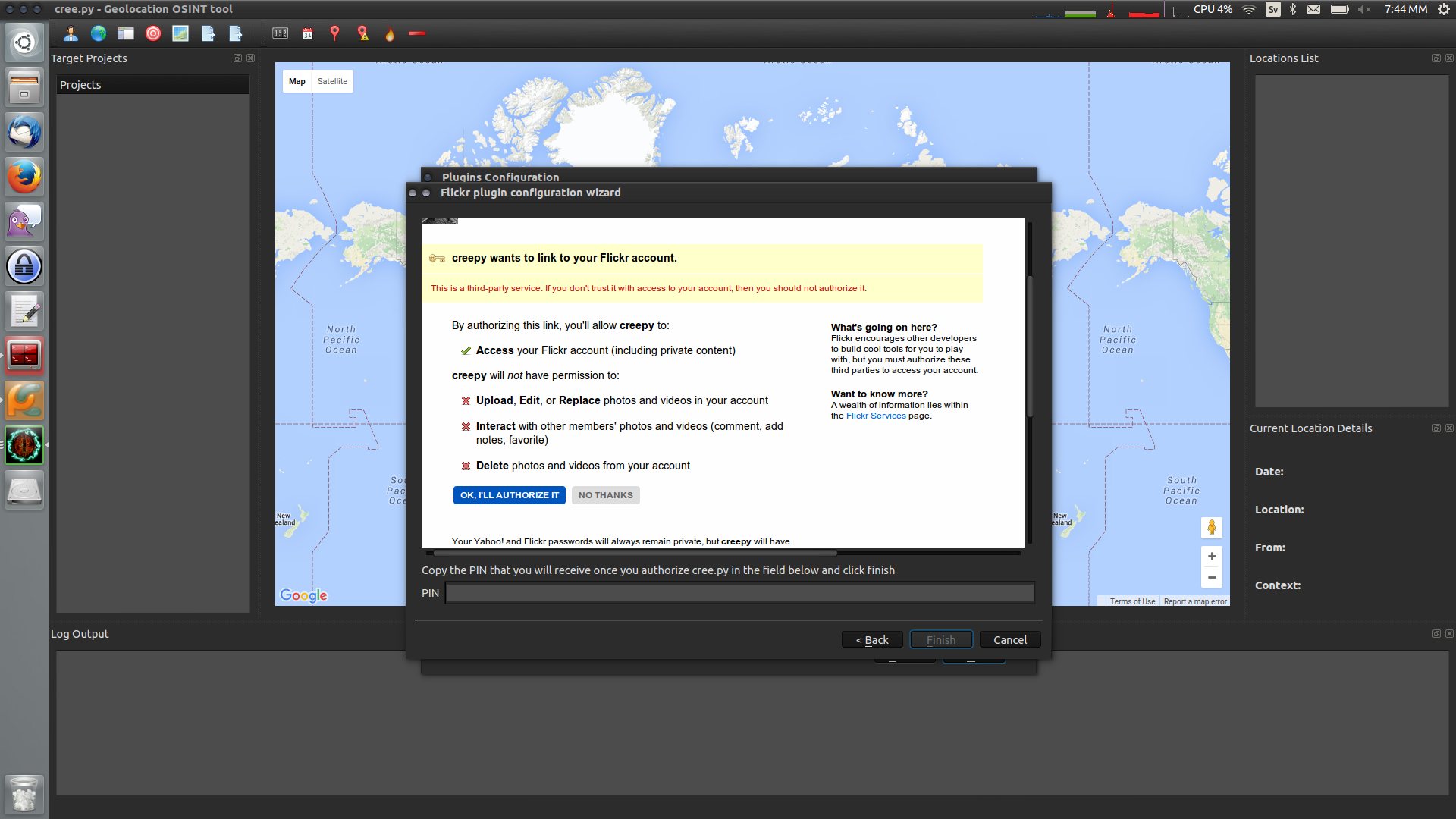Click the globe analyze icon in toolbar
Screen dimensions: 1456x819
tap(99, 33)
